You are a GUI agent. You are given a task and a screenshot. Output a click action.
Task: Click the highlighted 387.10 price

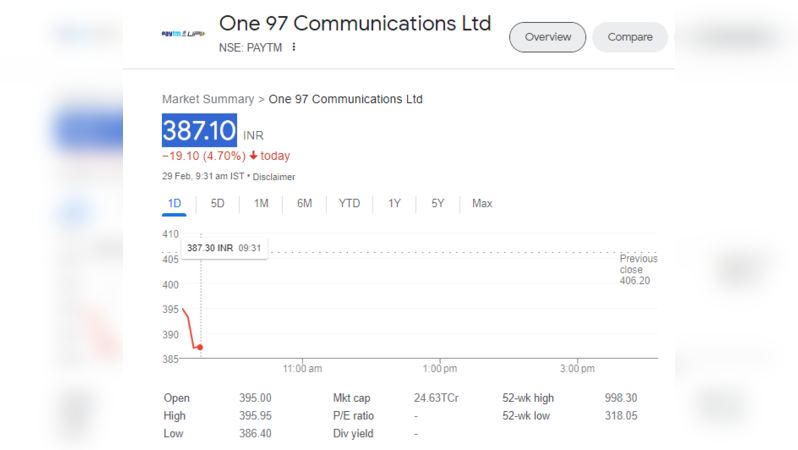(199, 131)
